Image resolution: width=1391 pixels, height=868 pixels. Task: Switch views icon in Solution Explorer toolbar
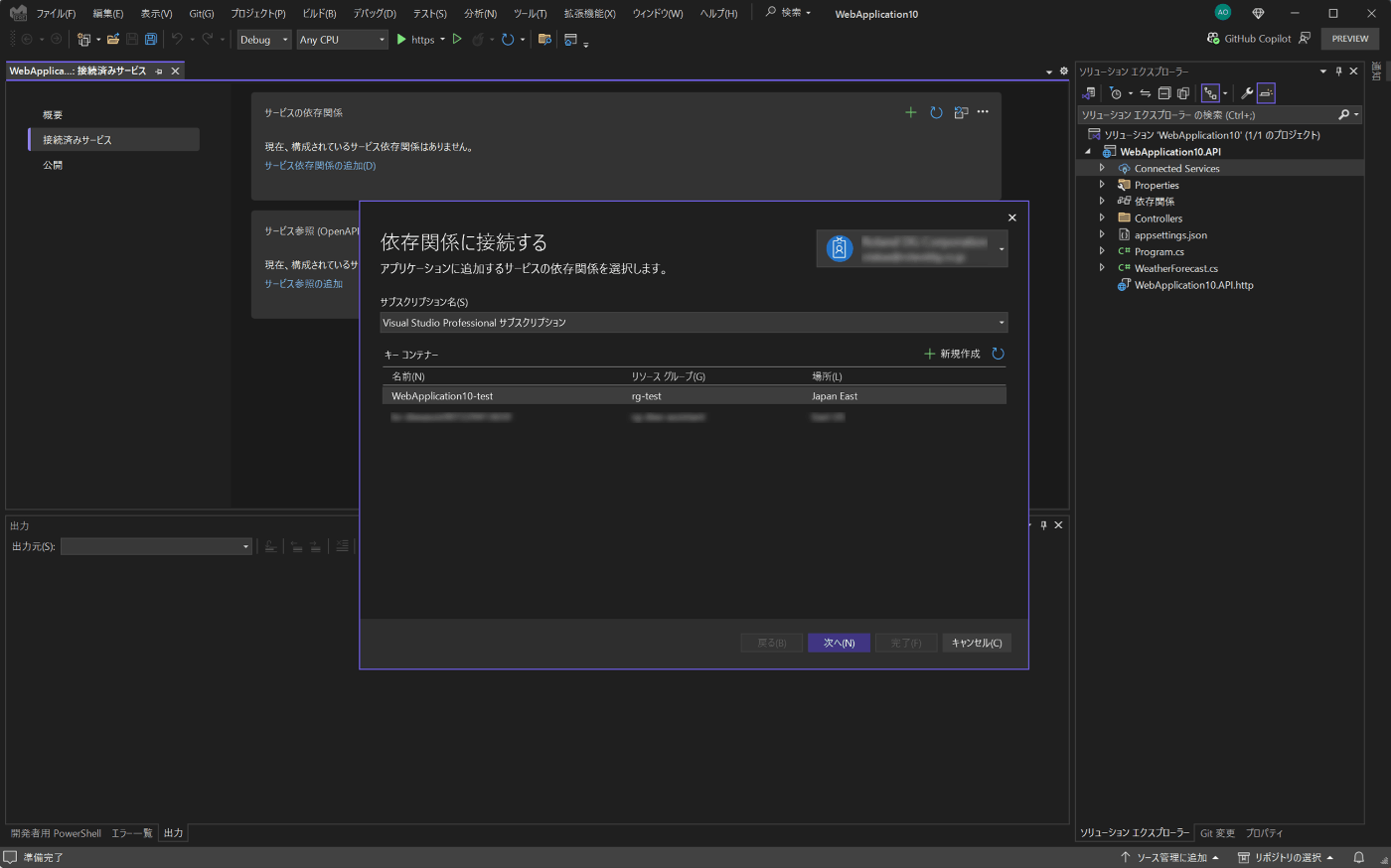[x=1089, y=93]
